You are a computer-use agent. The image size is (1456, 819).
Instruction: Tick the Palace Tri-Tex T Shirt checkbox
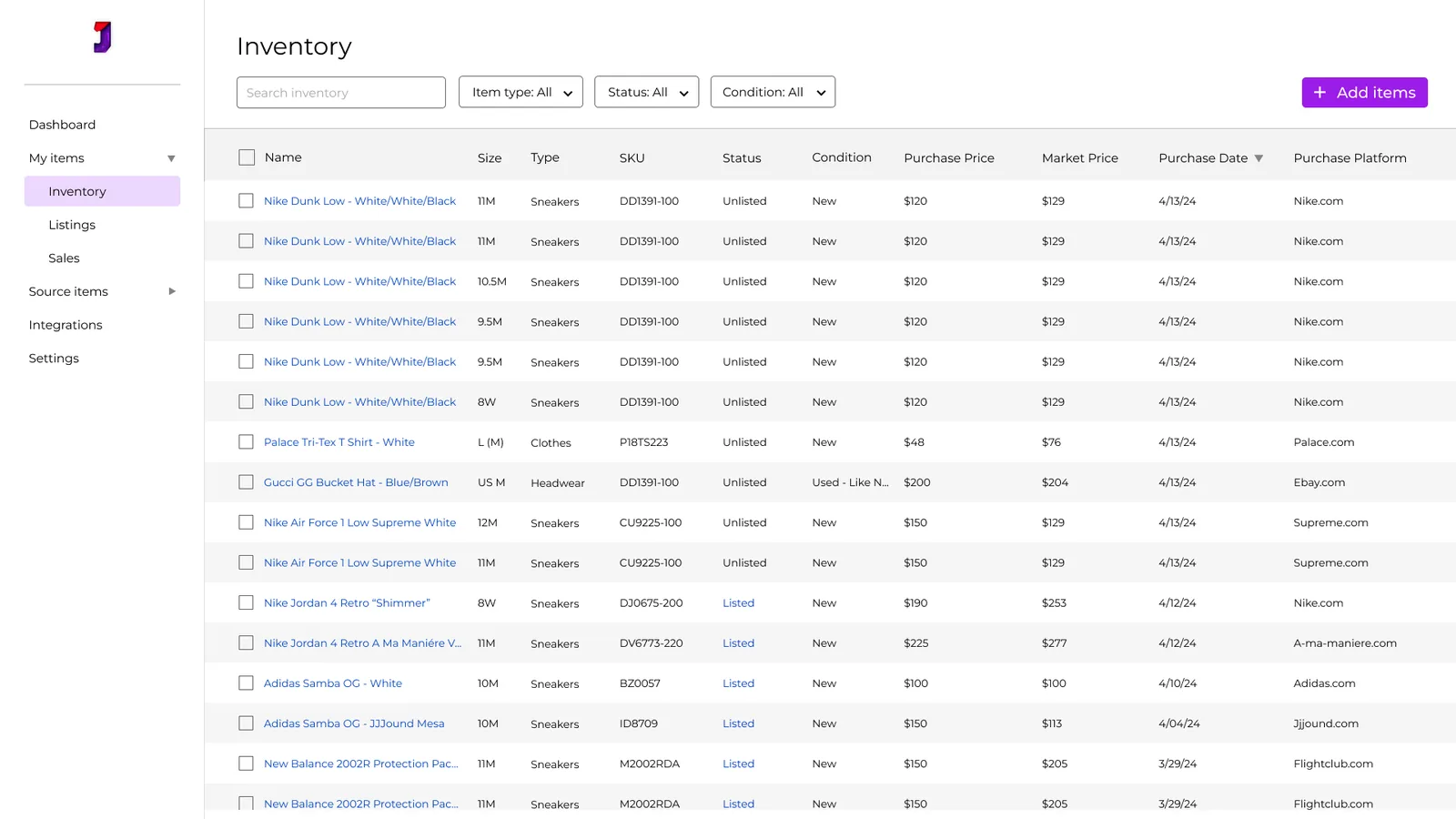point(246,442)
